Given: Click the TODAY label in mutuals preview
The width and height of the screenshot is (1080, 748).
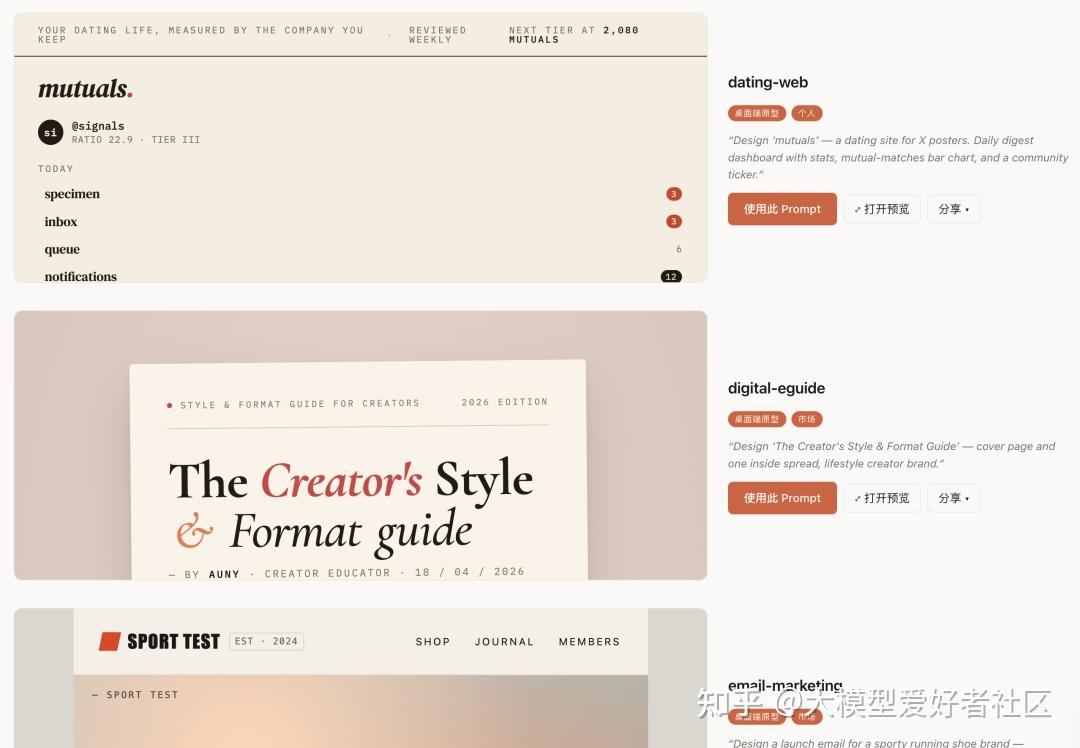Looking at the screenshot, I should coord(55,169).
